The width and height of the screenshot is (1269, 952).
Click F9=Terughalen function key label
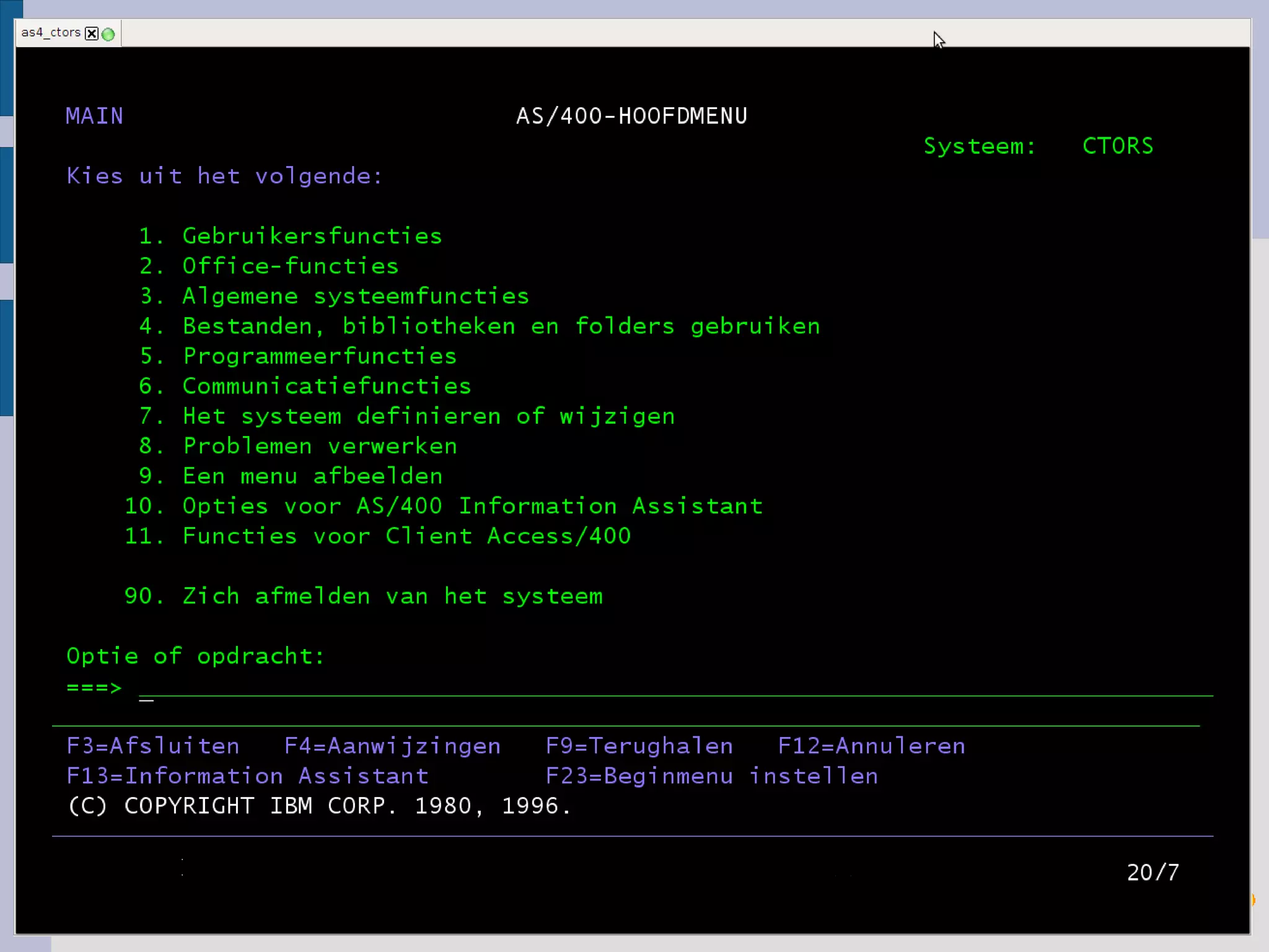click(x=639, y=746)
